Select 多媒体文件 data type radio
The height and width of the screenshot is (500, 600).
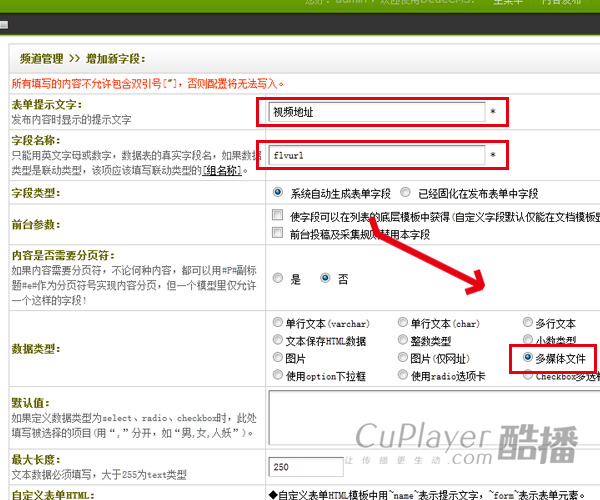click(528, 357)
